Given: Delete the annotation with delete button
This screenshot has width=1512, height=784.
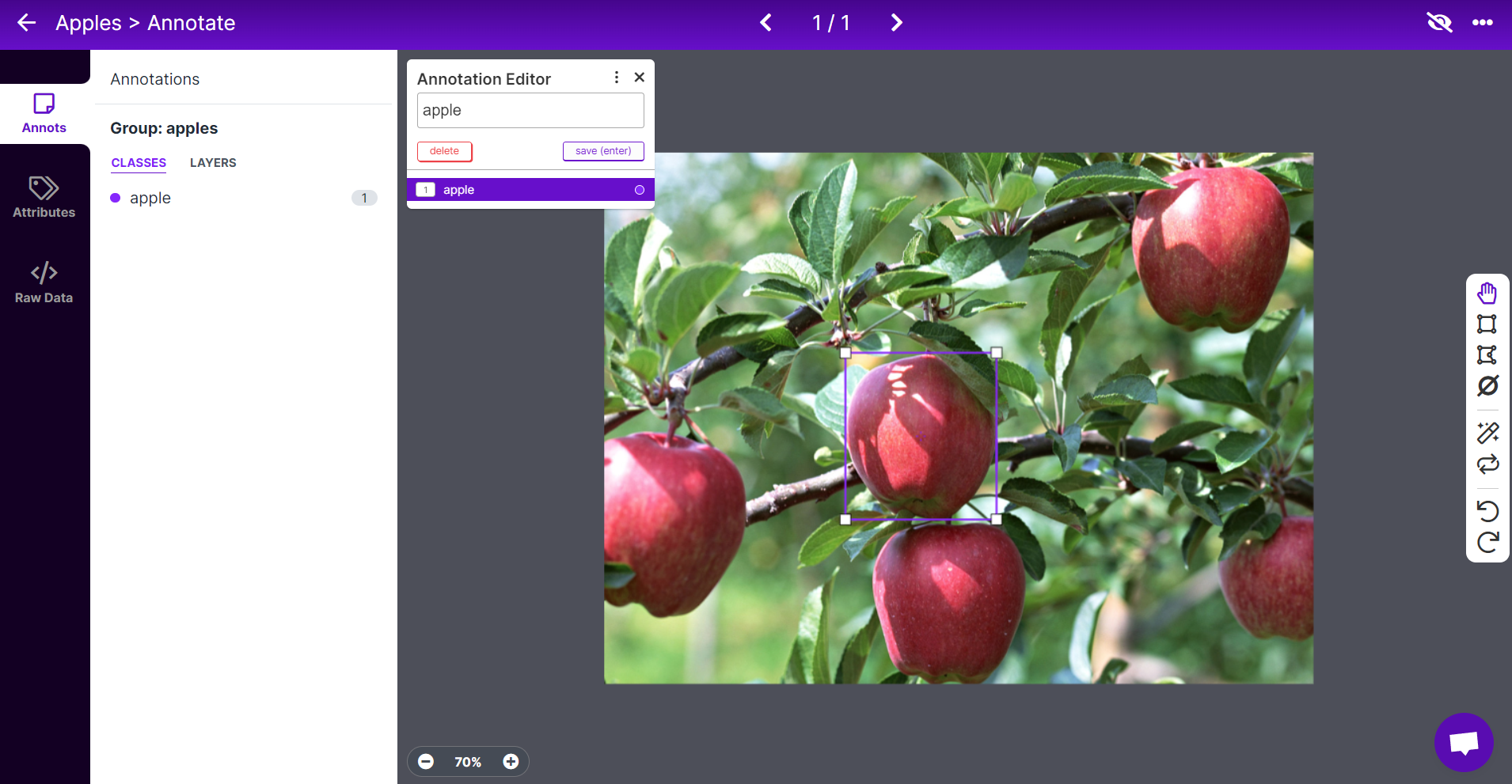Looking at the screenshot, I should pos(445,151).
